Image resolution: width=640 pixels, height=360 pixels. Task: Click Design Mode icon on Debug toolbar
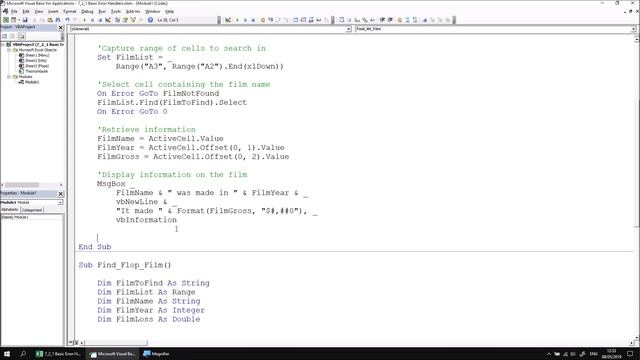(228, 20)
